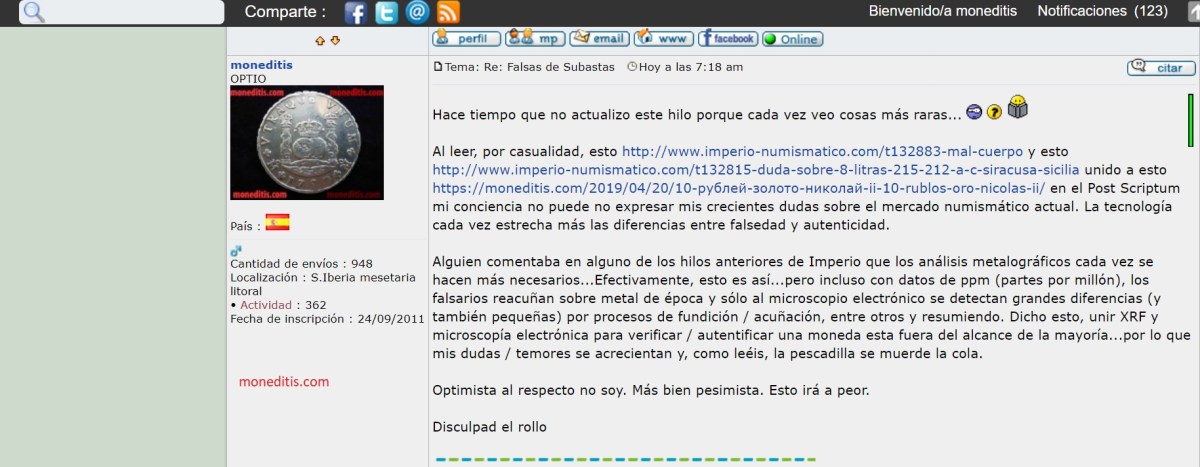Screen dimensions: 1200x467
Task: Open the user's perfil button
Action: point(466,39)
